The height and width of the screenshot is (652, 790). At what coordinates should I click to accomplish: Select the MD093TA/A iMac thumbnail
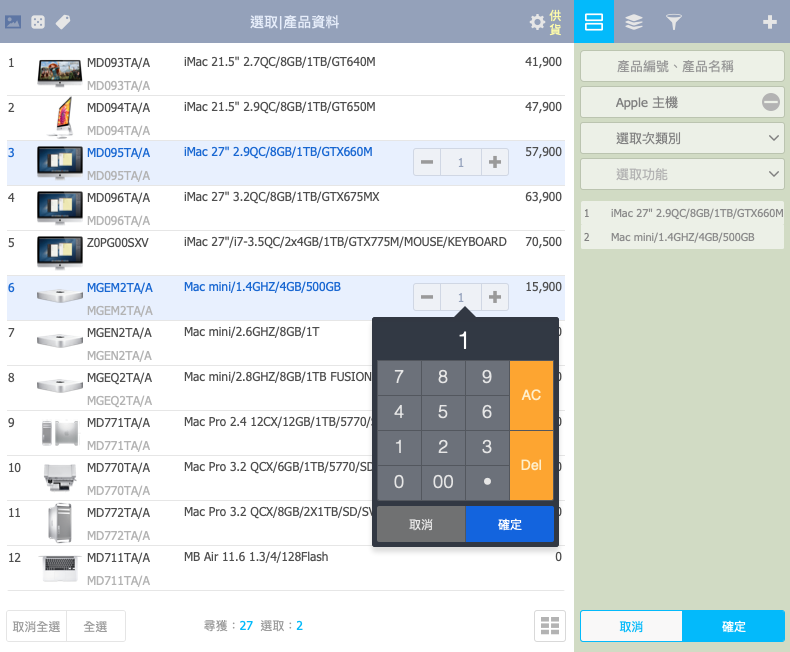[x=59, y=70]
